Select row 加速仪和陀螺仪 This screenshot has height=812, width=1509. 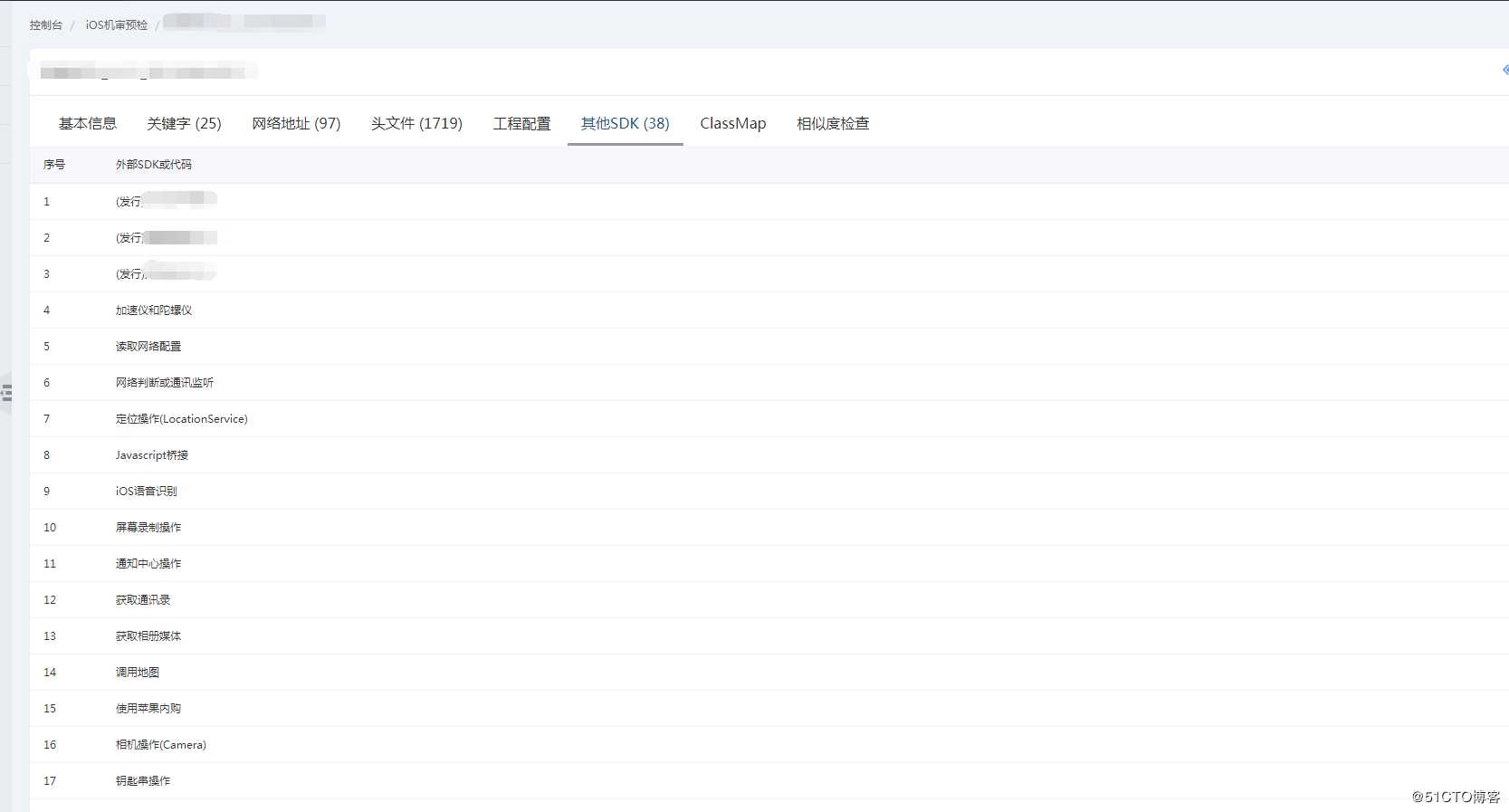[769, 310]
